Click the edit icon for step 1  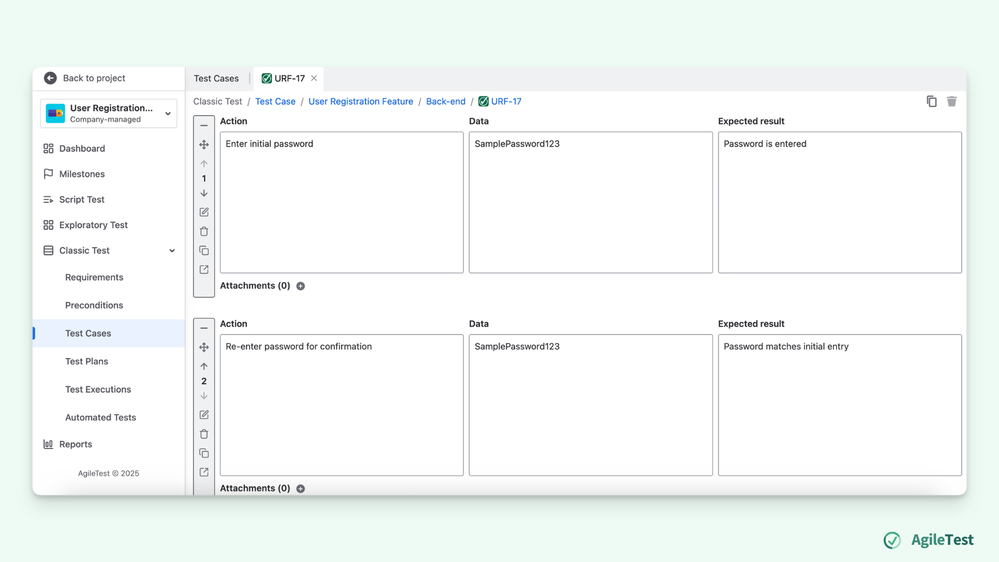[204, 212]
